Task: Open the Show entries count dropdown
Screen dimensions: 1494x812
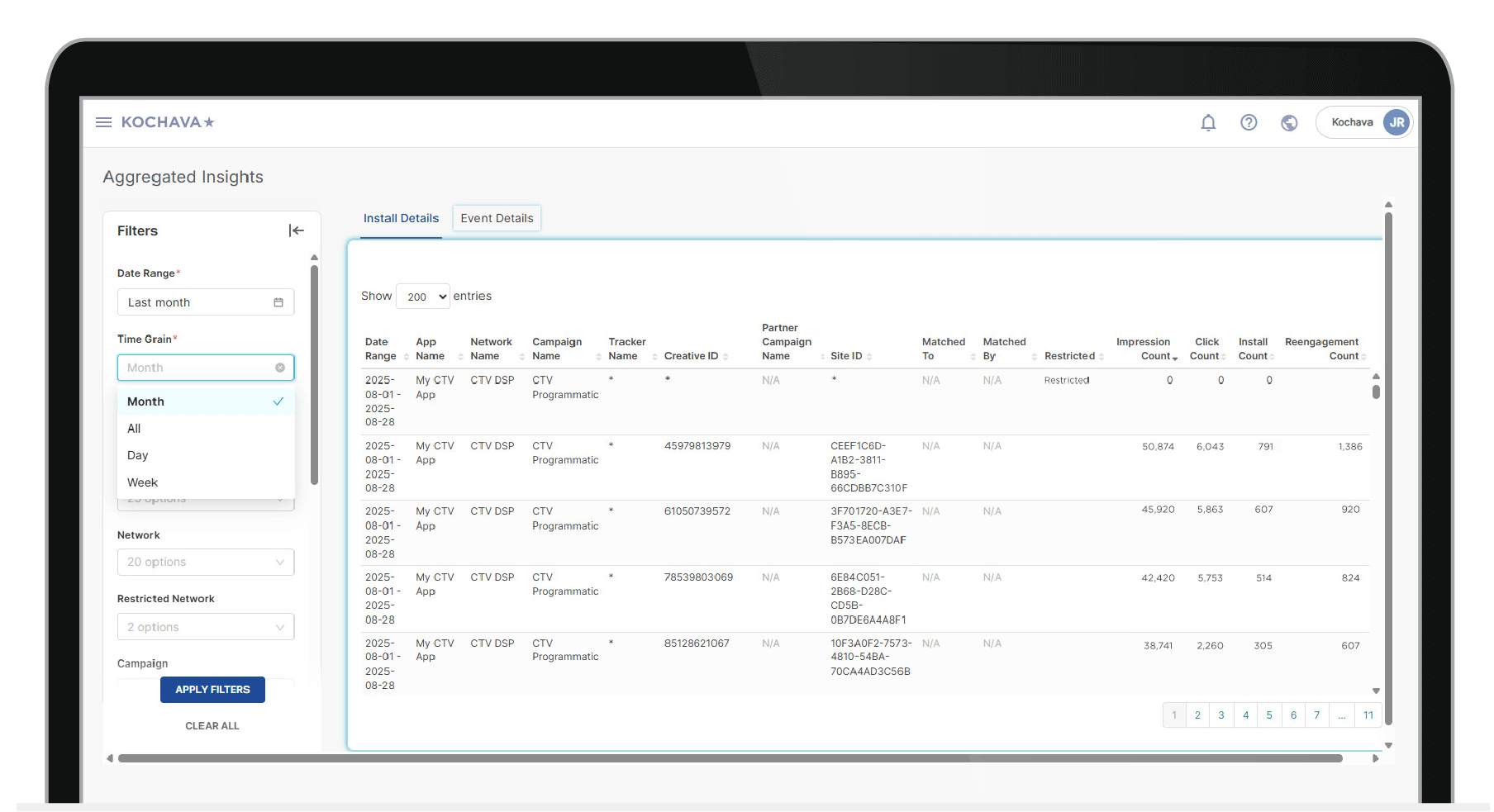Action: pos(423,297)
